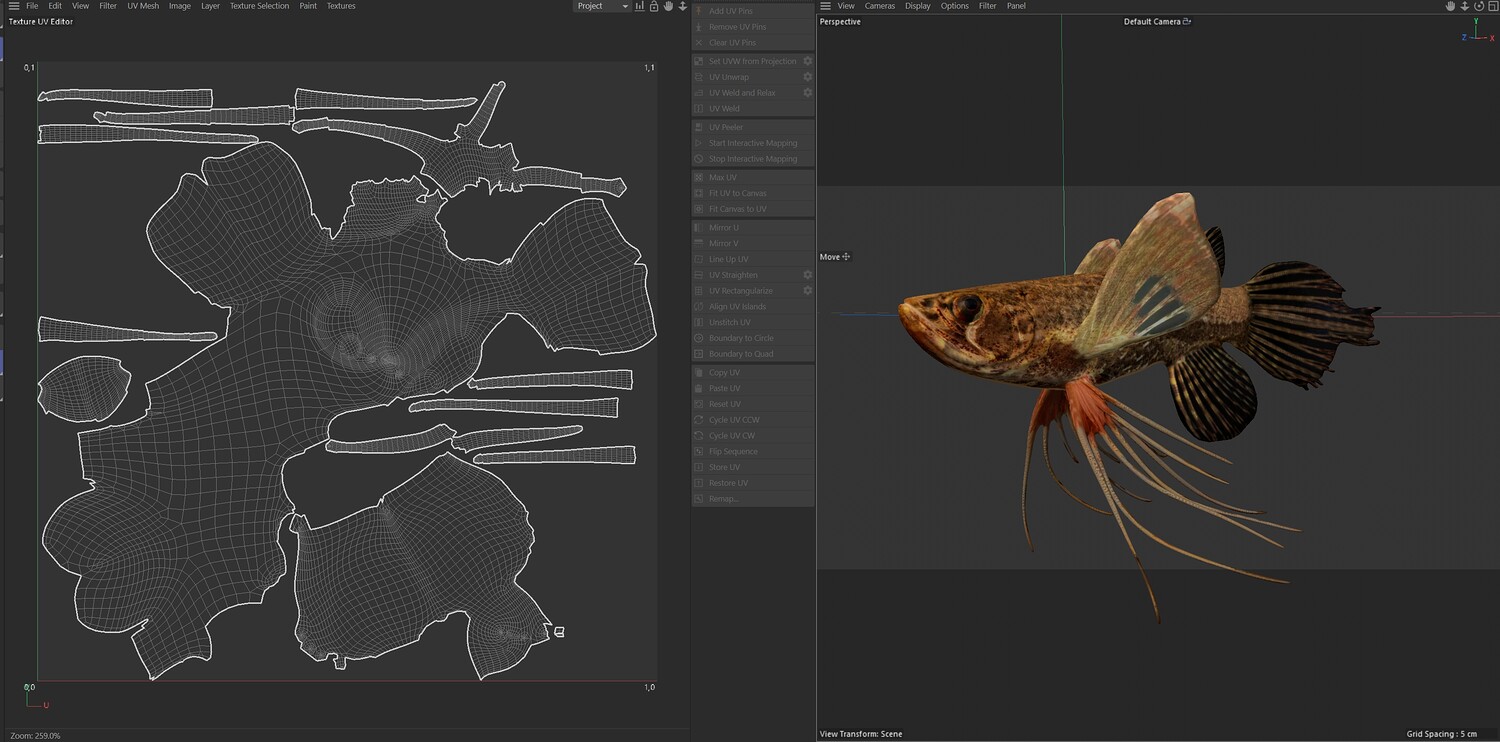1500x742 pixels.
Task: Open the Project dropdown in UV Editor
Action: pos(602,6)
